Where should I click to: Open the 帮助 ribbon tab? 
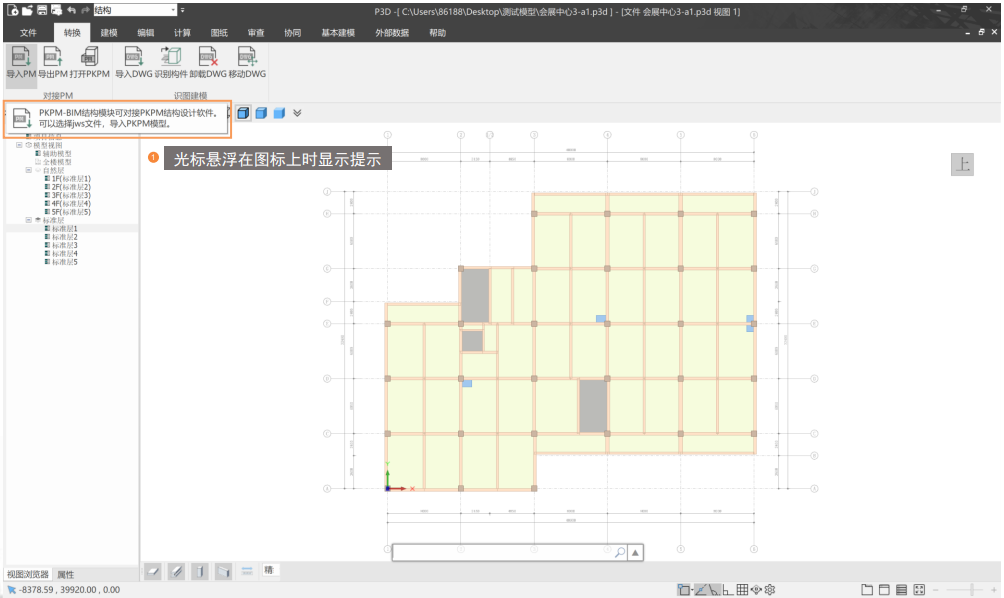click(437, 33)
